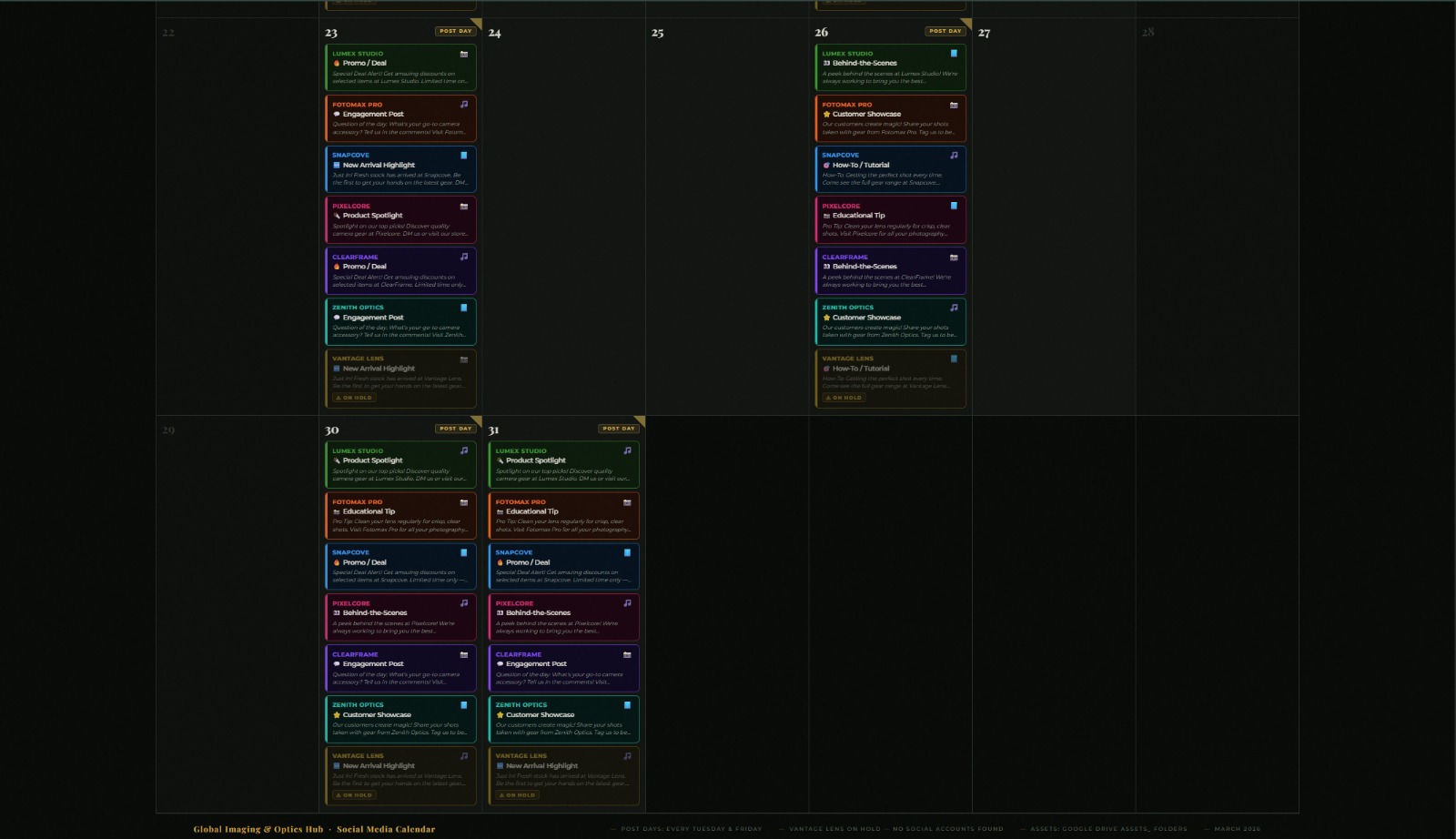Click the ON HOLD badge on day 26's Vantage Lens card
This screenshot has width=1456, height=839.
[x=844, y=398]
